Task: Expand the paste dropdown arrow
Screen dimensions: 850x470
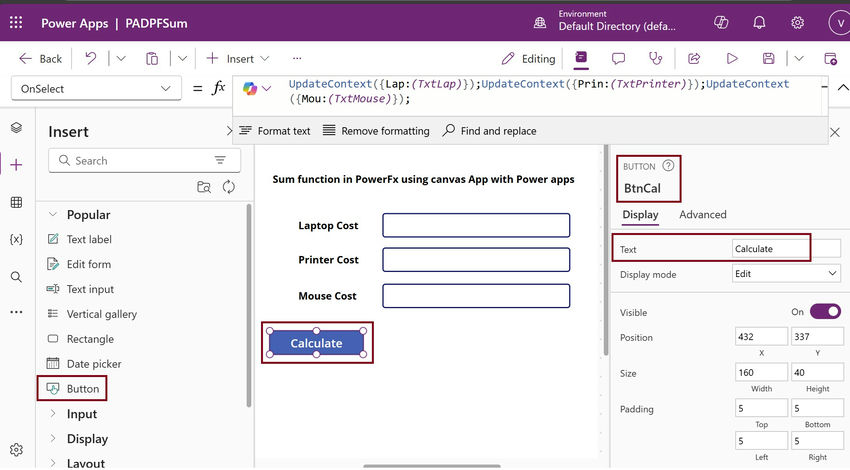Action: [x=183, y=59]
